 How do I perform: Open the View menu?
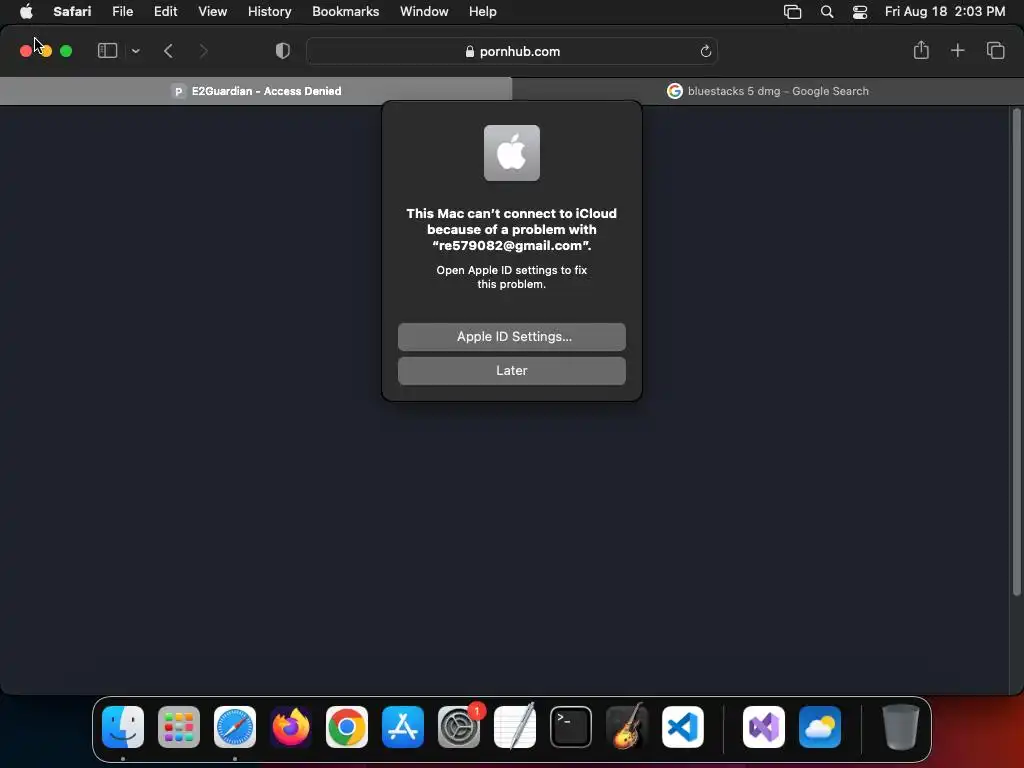tap(212, 11)
